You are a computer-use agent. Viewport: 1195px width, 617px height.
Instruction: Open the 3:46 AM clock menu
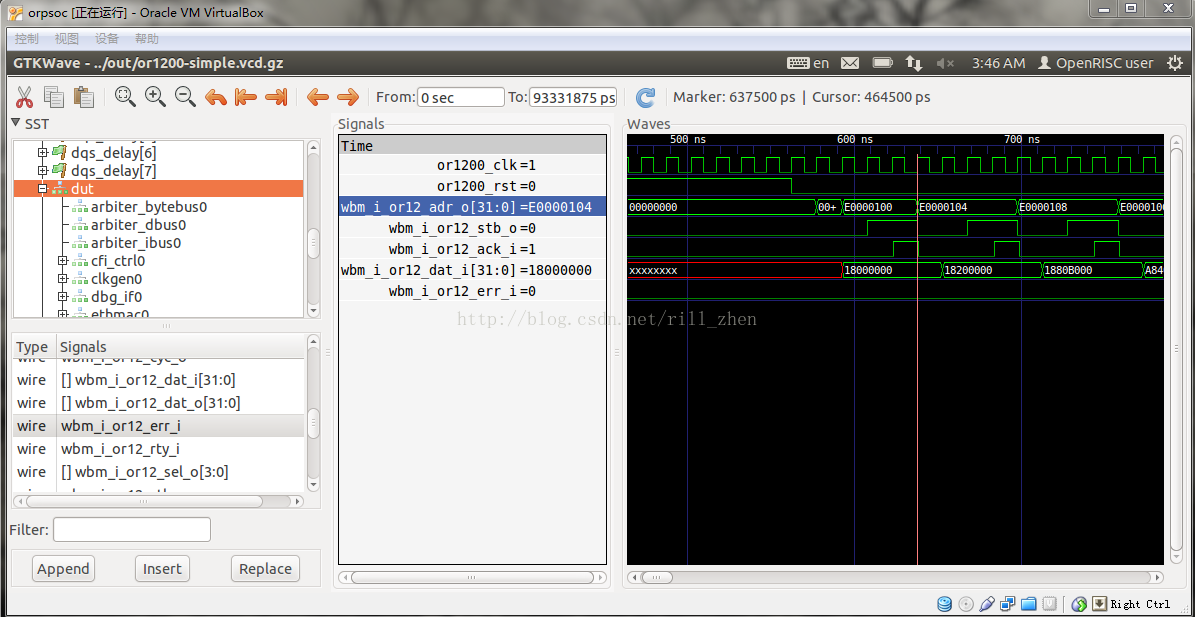[998, 63]
